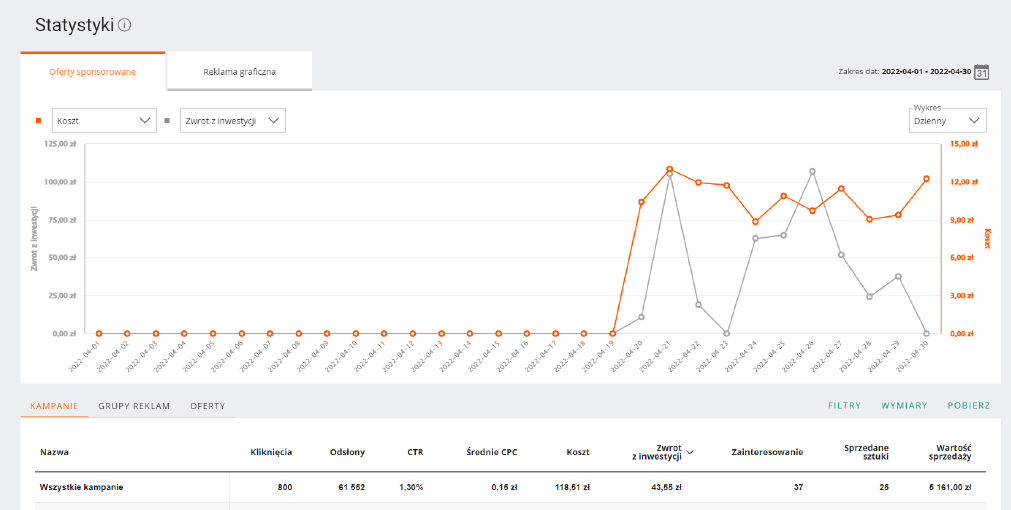Image resolution: width=1011 pixels, height=510 pixels.
Task: Switch to the Reklama graficzna tab
Action: click(239, 72)
